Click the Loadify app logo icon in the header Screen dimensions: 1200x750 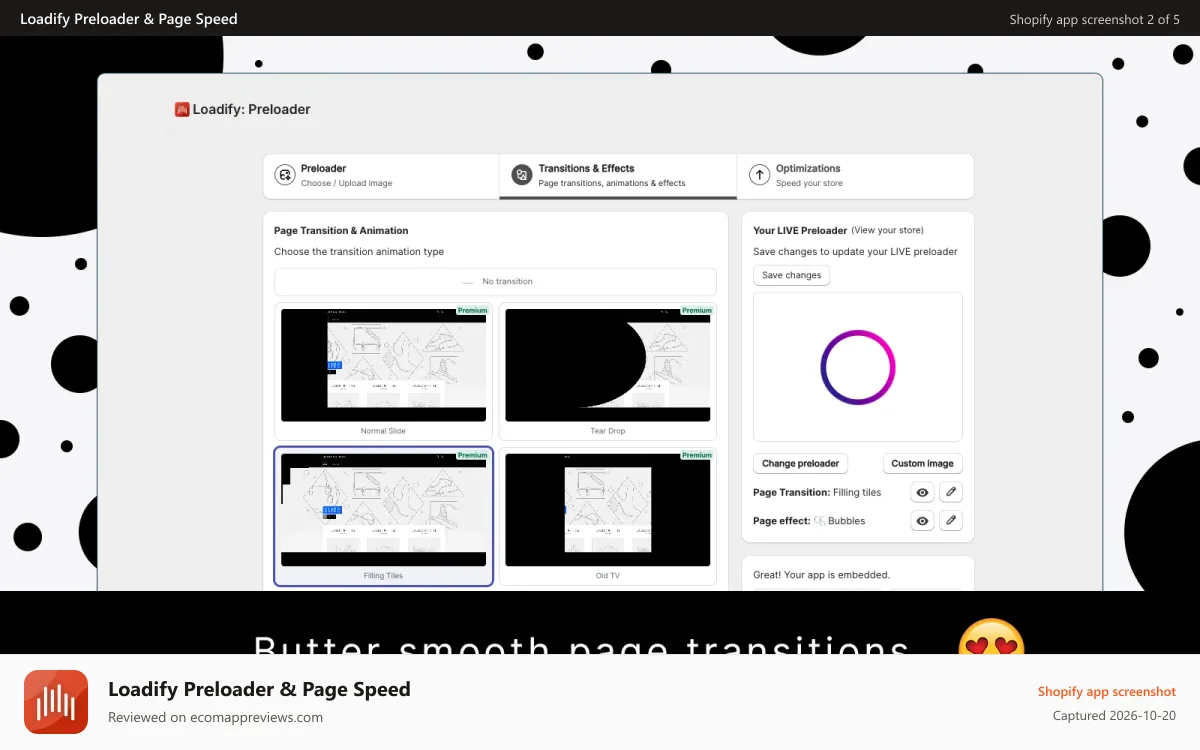[182, 110]
